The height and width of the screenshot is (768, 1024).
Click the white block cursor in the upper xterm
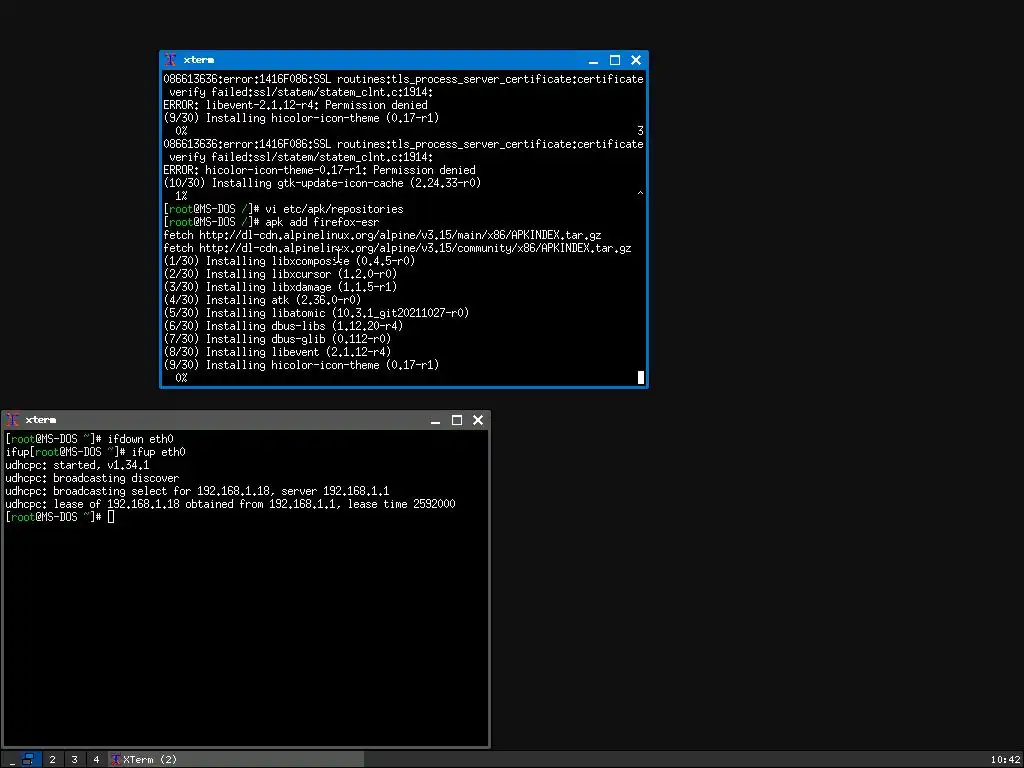(641, 377)
